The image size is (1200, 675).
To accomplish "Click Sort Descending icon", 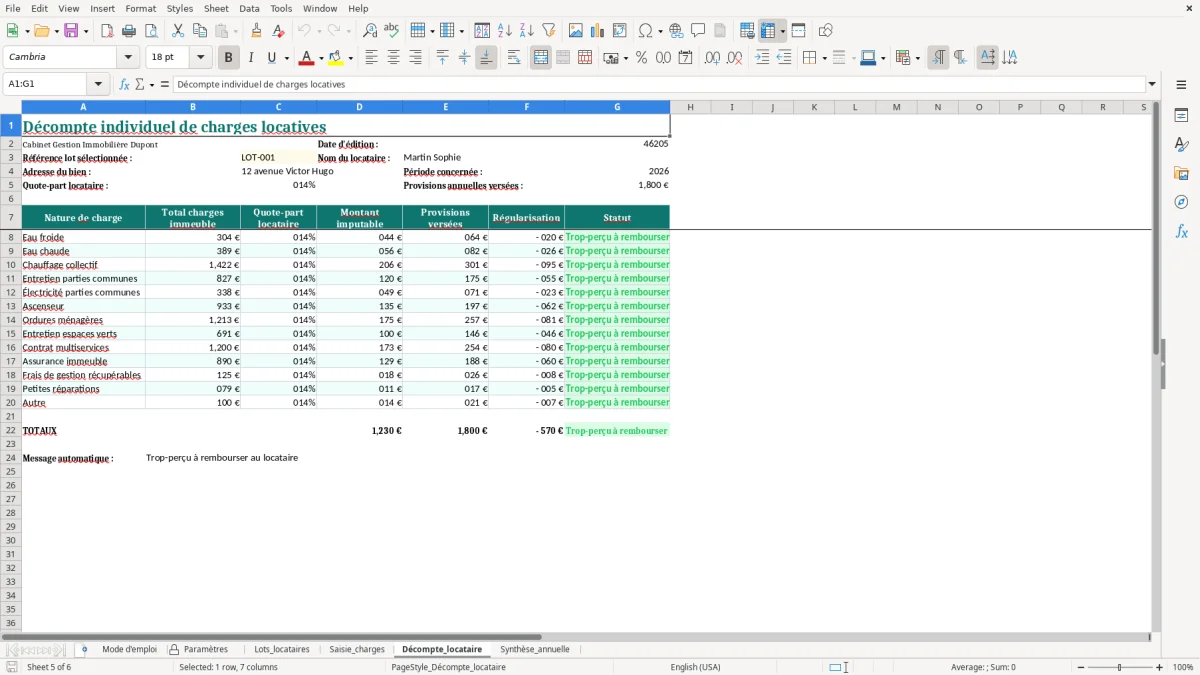I will 527,31.
